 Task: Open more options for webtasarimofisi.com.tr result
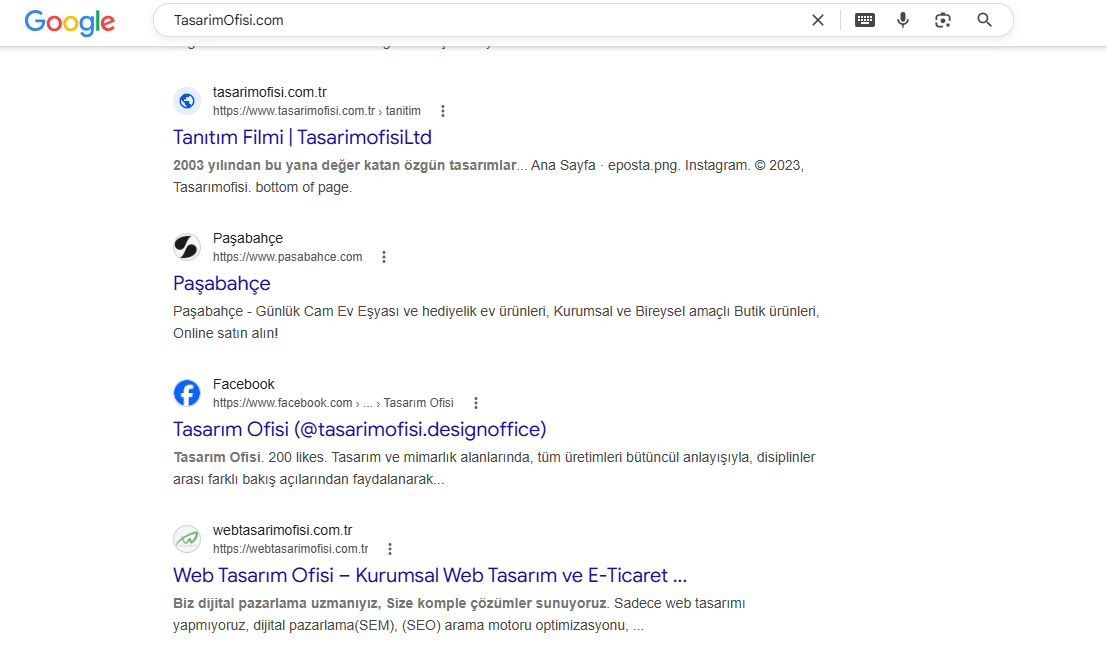390,549
